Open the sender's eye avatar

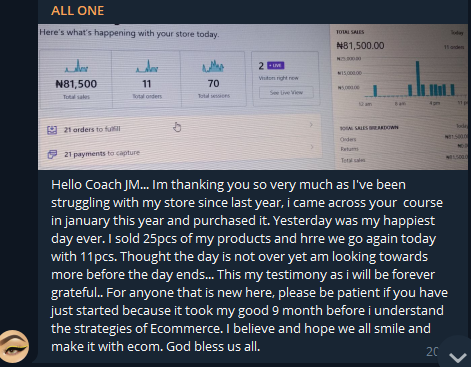point(14,346)
